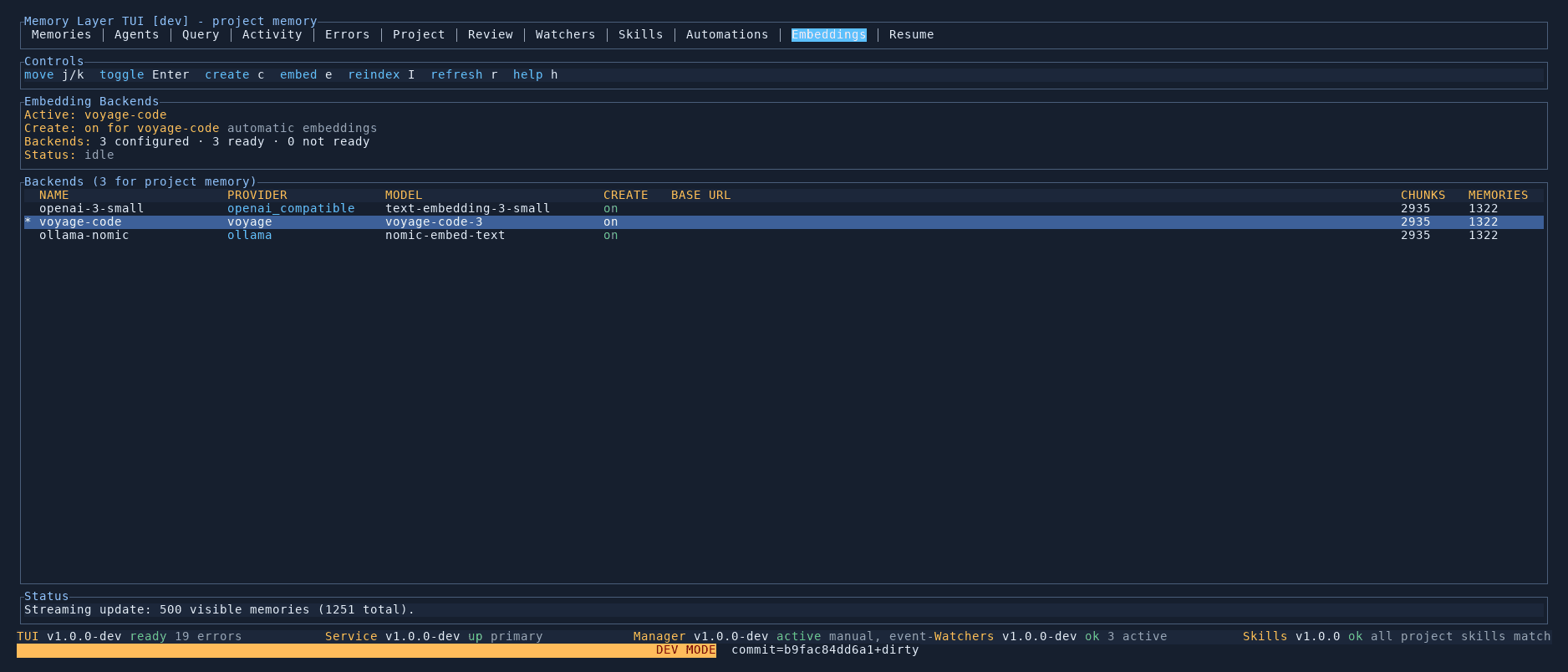Viewport: 1568px width, 672px height.
Task: Select the voyage-code backend name
Action: point(80,221)
